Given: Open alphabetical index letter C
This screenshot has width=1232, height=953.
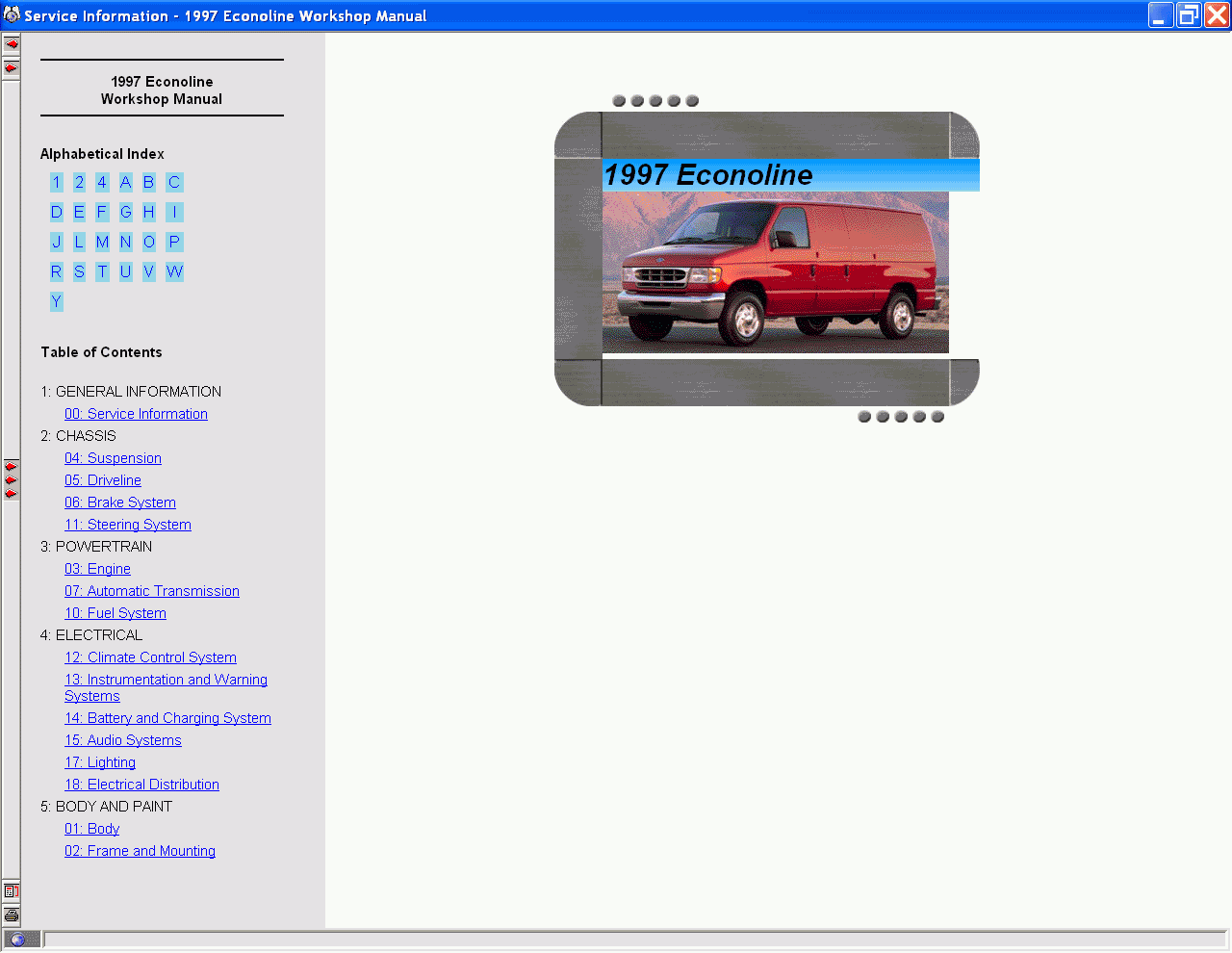Looking at the screenshot, I should (x=174, y=182).
